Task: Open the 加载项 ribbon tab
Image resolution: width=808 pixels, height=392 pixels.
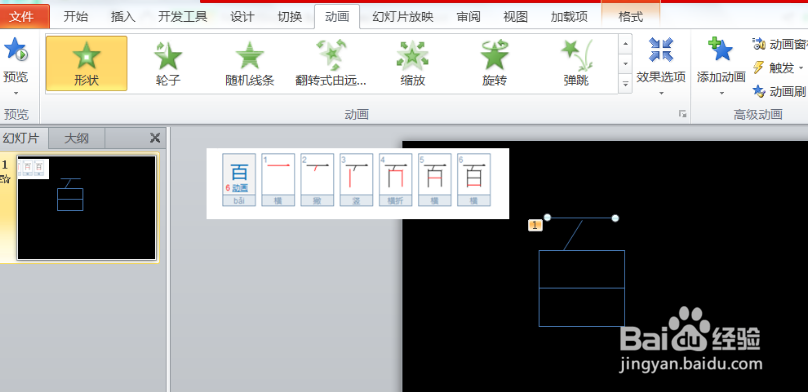Action: pos(569,16)
